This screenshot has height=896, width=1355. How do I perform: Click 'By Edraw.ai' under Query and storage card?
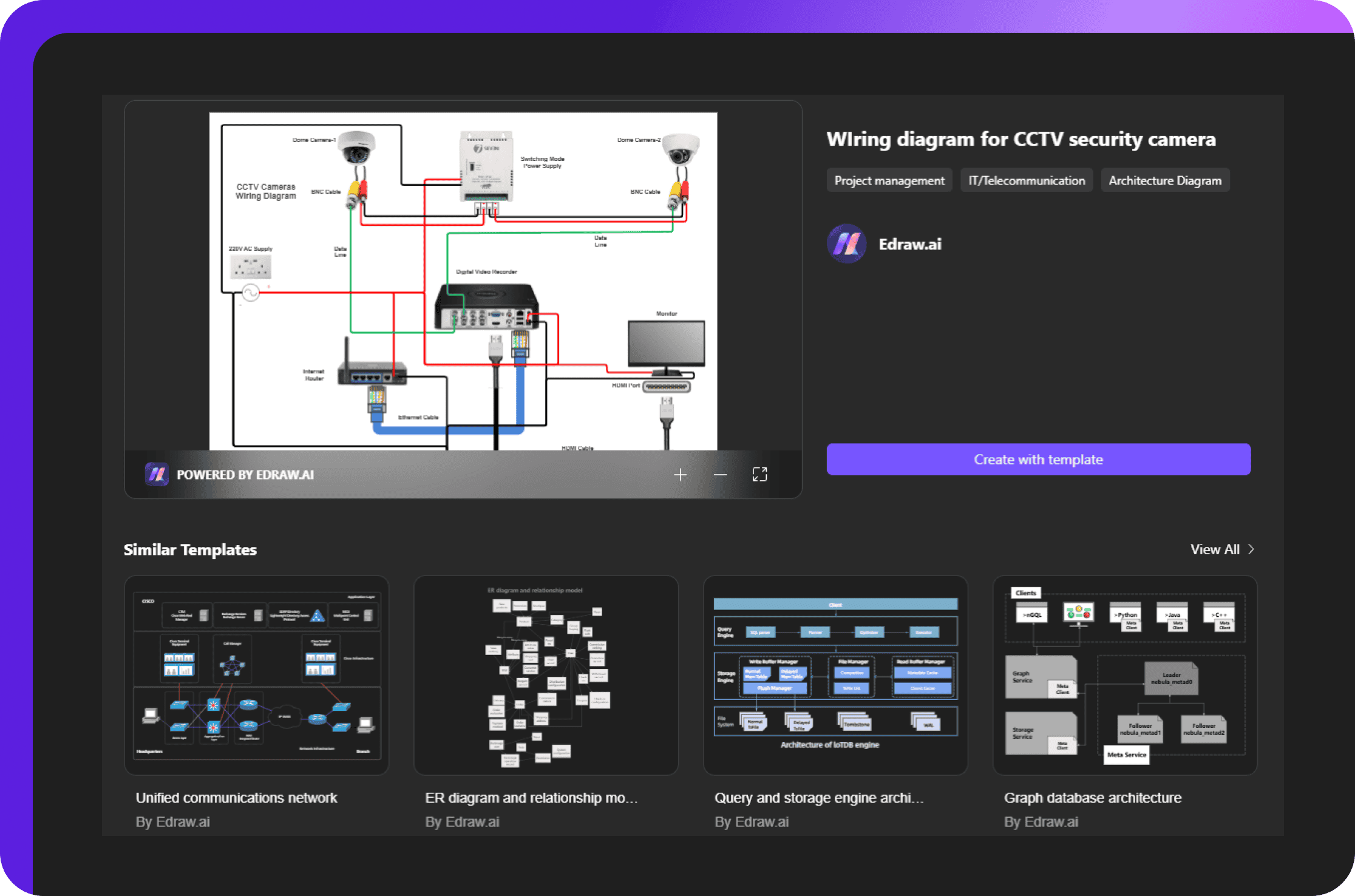click(752, 822)
